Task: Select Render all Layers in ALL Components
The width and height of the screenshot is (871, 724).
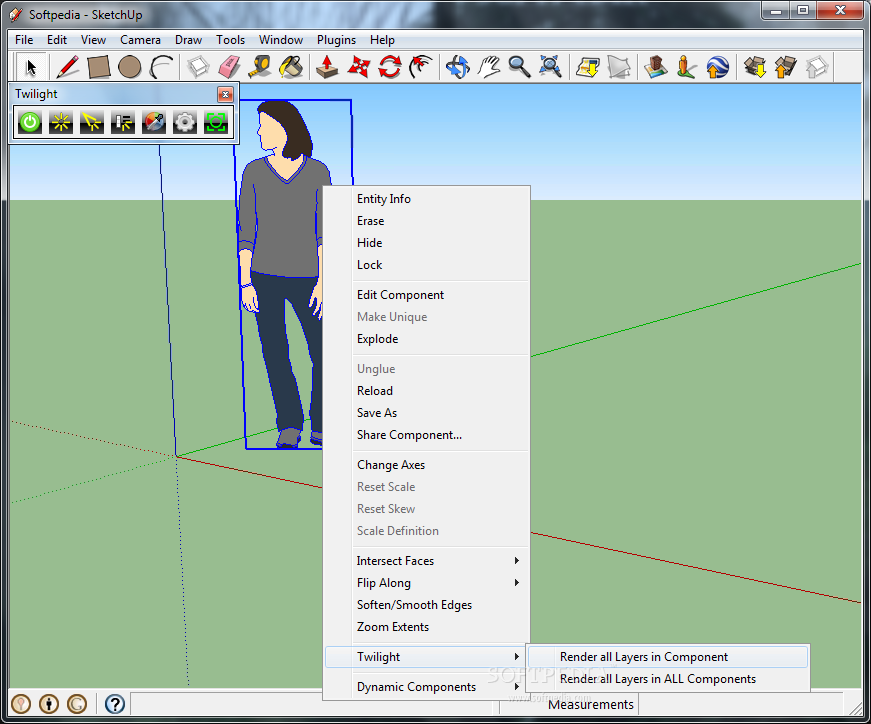Action: pyautogui.click(x=668, y=679)
